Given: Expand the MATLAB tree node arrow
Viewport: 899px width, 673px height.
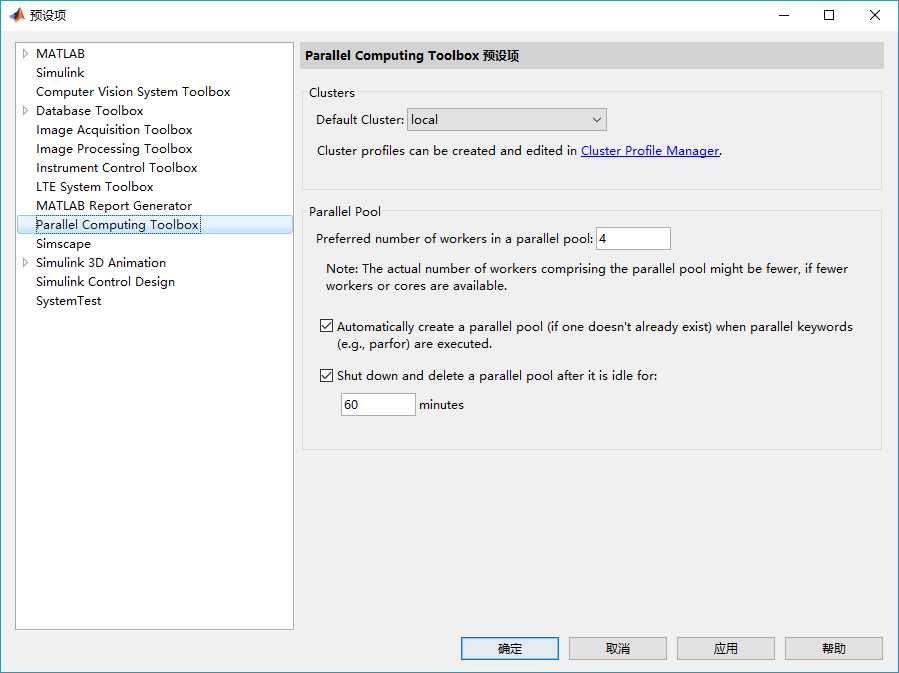Looking at the screenshot, I should click(25, 53).
